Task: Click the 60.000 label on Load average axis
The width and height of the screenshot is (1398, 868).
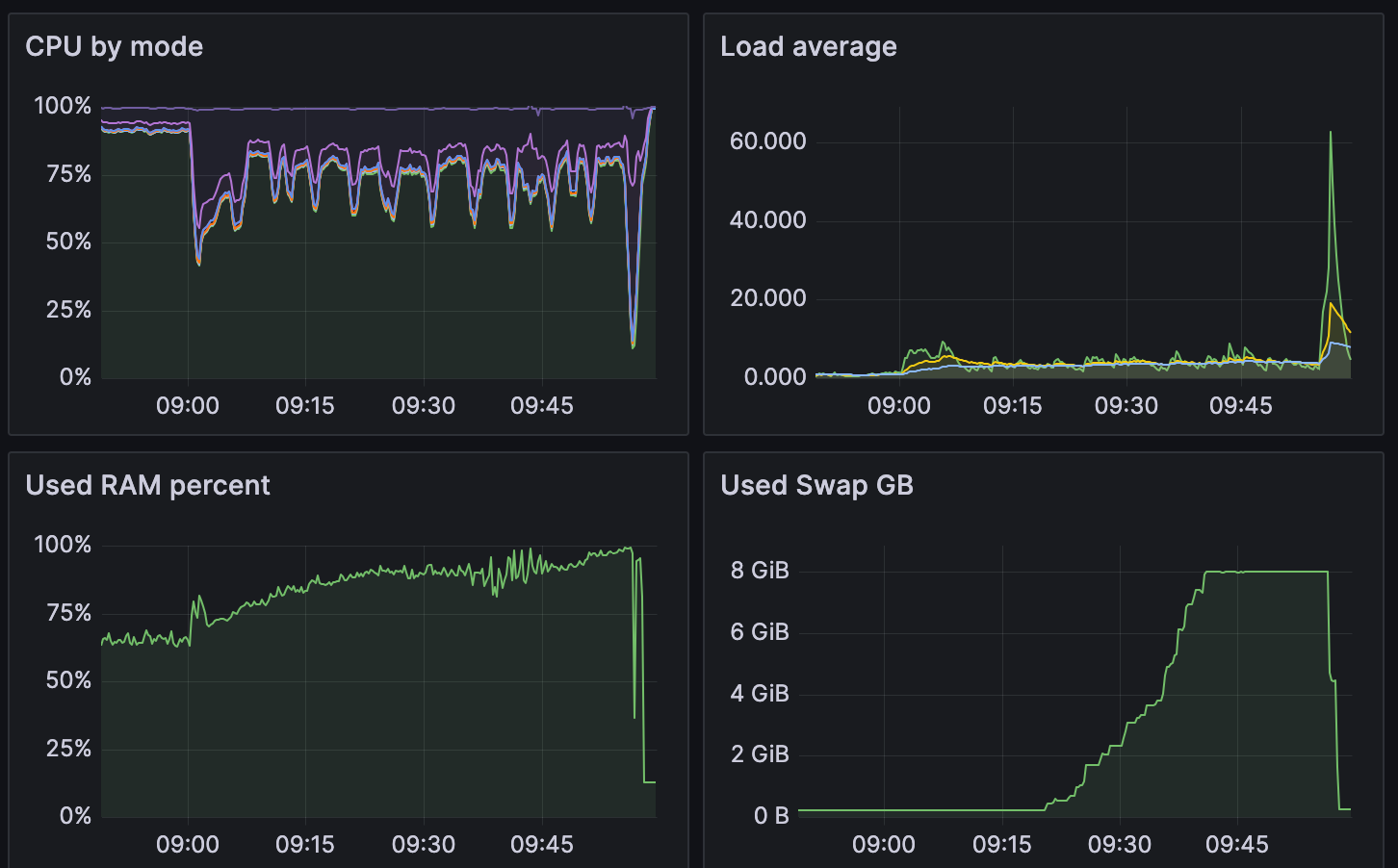Action: [767, 141]
